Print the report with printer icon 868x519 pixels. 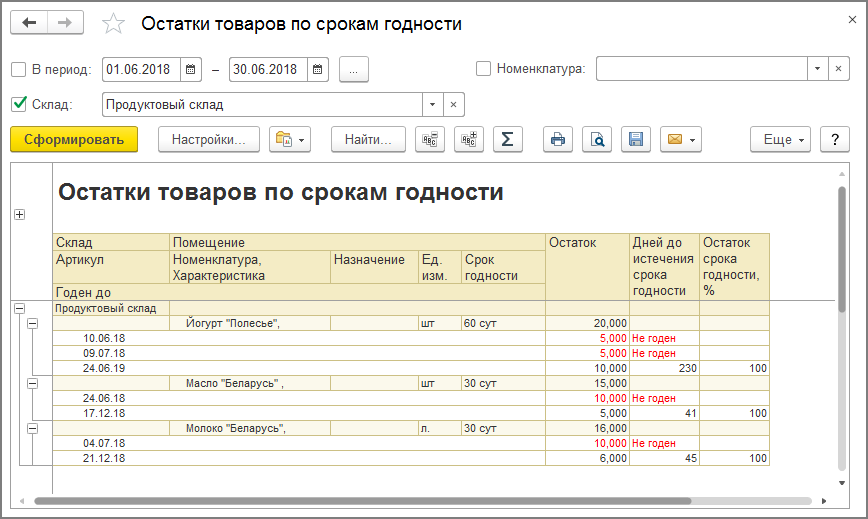point(558,139)
